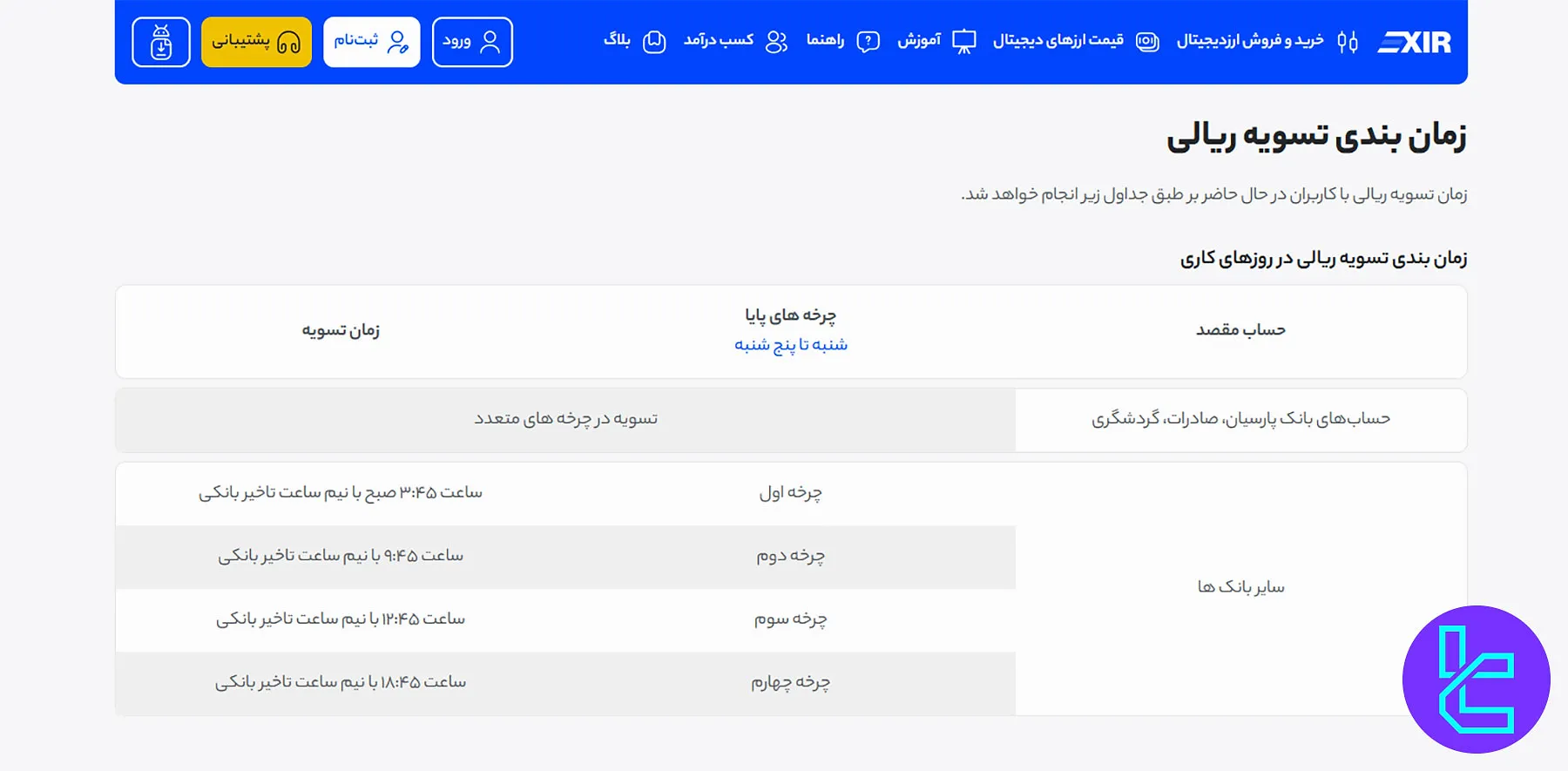
Task: Open قیمت ارزهای دیجیتال menu item
Action: click(x=1058, y=41)
